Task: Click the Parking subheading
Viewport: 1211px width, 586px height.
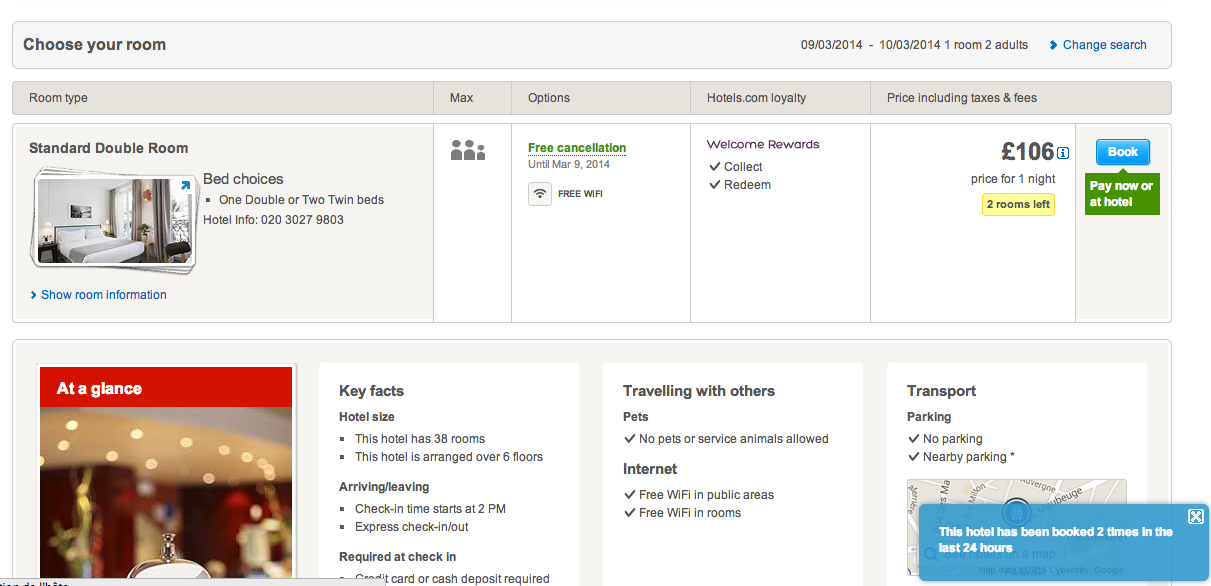Action: point(929,417)
